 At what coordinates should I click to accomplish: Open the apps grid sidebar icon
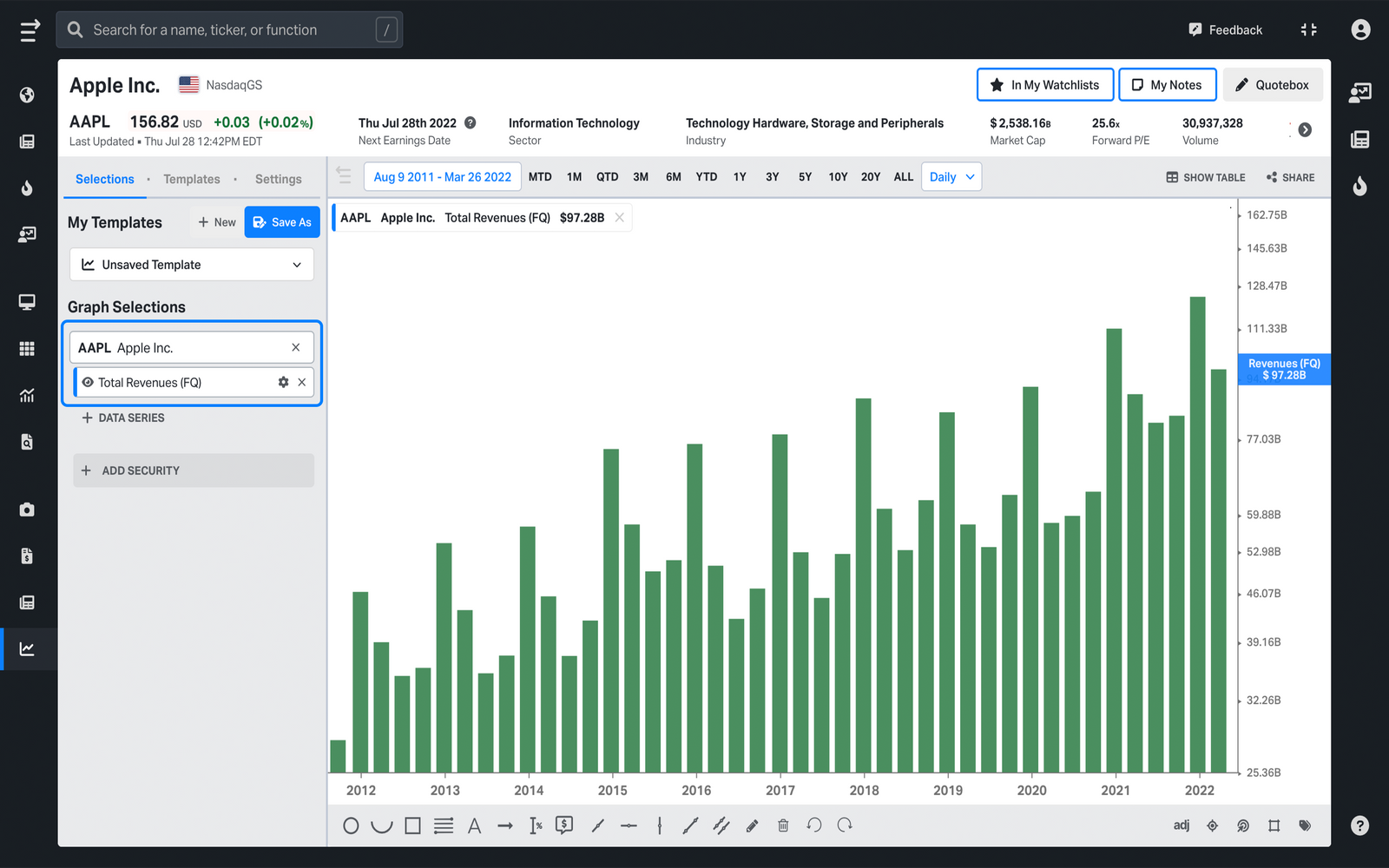pyautogui.click(x=27, y=348)
